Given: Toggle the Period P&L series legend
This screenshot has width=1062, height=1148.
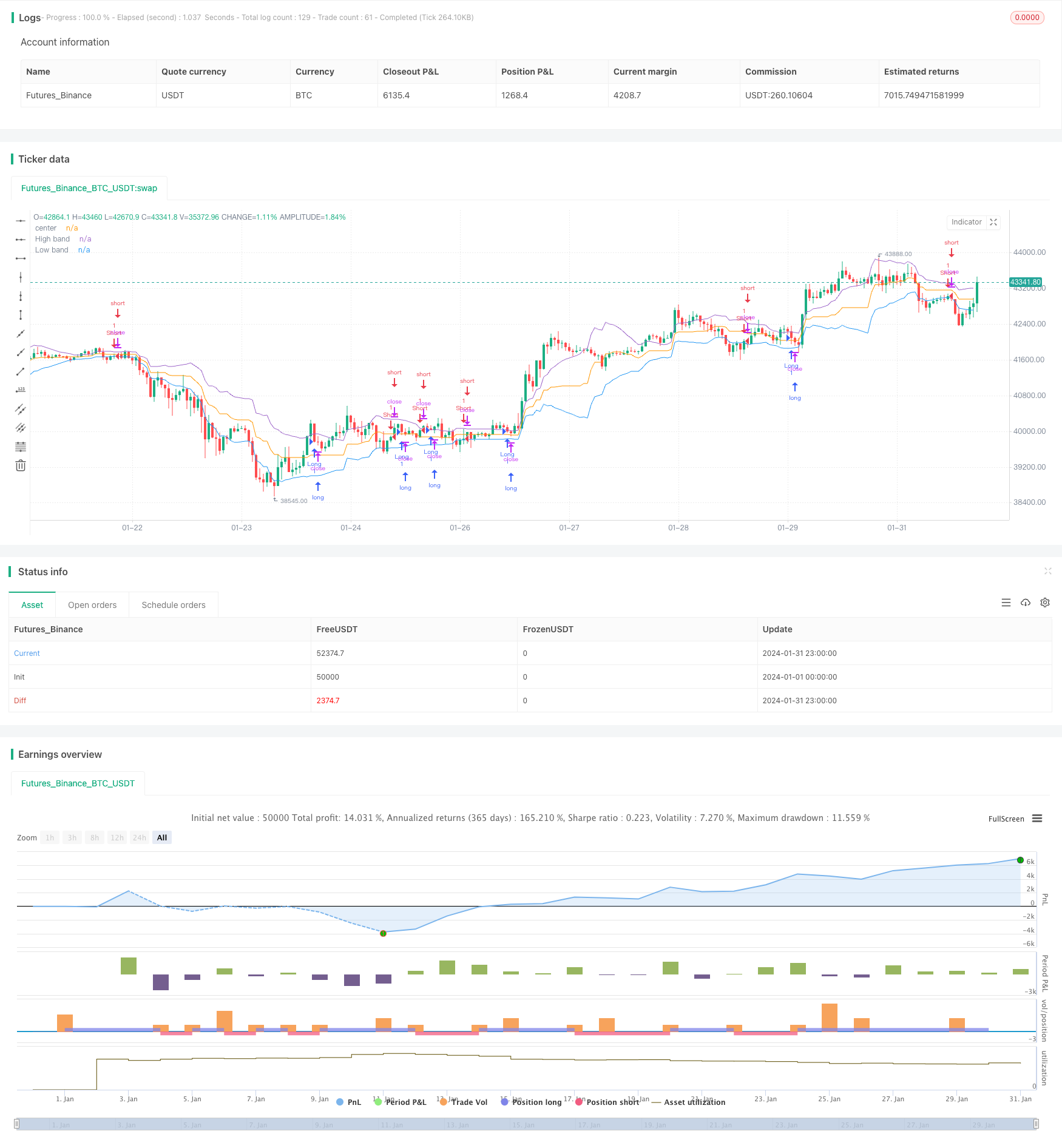Looking at the screenshot, I should coord(401,1102).
